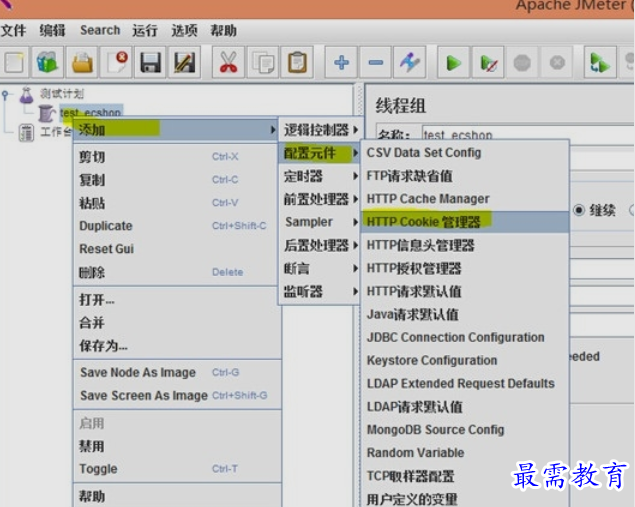Choose FTP请求缺省值
The height and width of the screenshot is (507, 635).
pyautogui.click(x=465, y=176)
